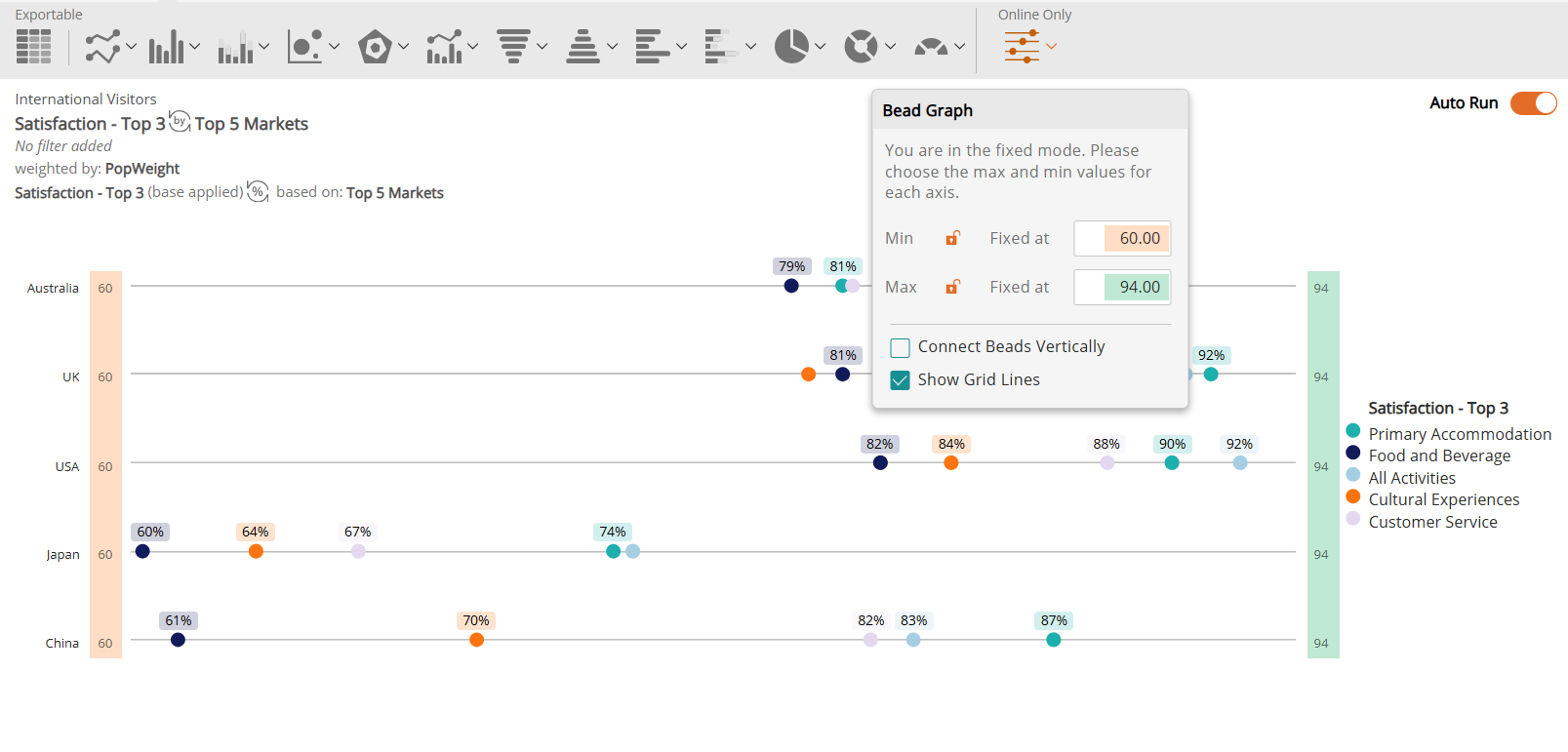Enable Connect Beads Vertically checkbox
The image size is (1568, 752).
click(900, 347)
